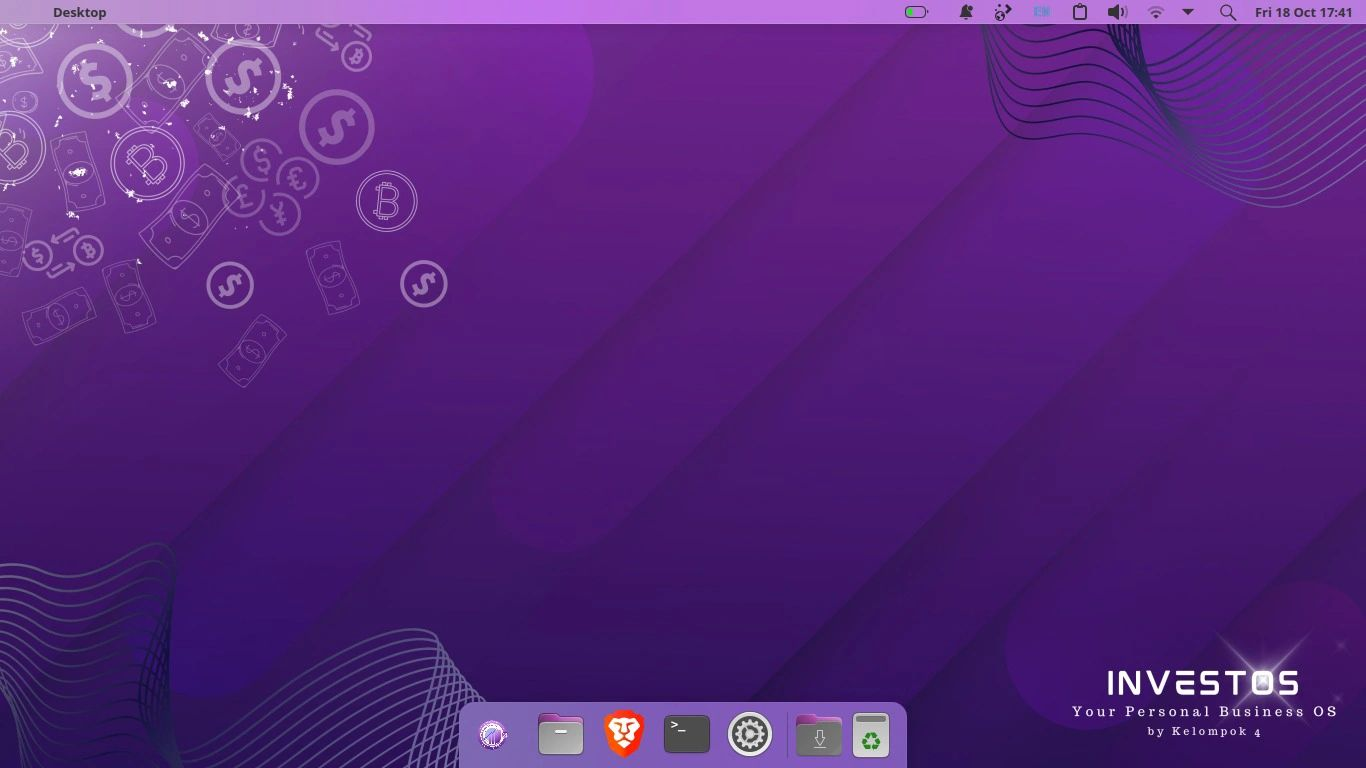This screenshot has height=768, width=1366.
Task: Open the search magnifier in top bar
Action: 1228,12
